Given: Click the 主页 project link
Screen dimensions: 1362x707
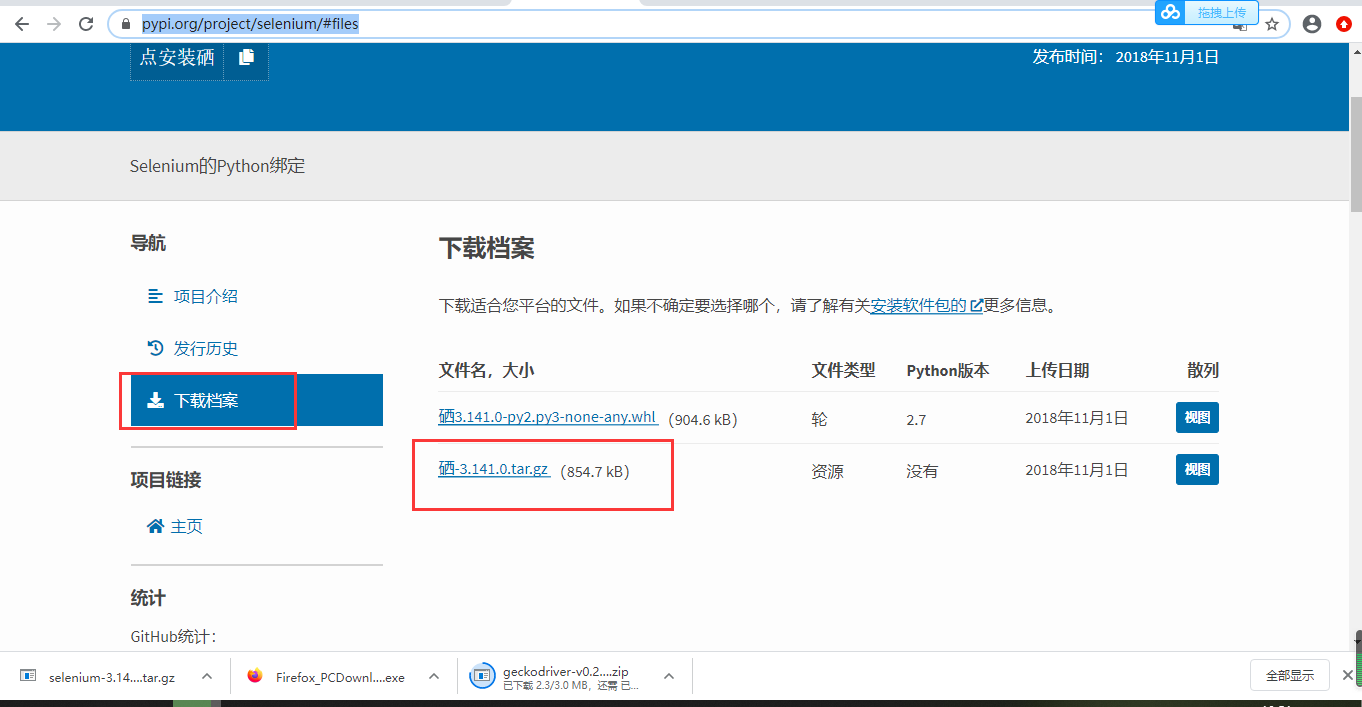Looking at the screenshot, I should (186, 526).
